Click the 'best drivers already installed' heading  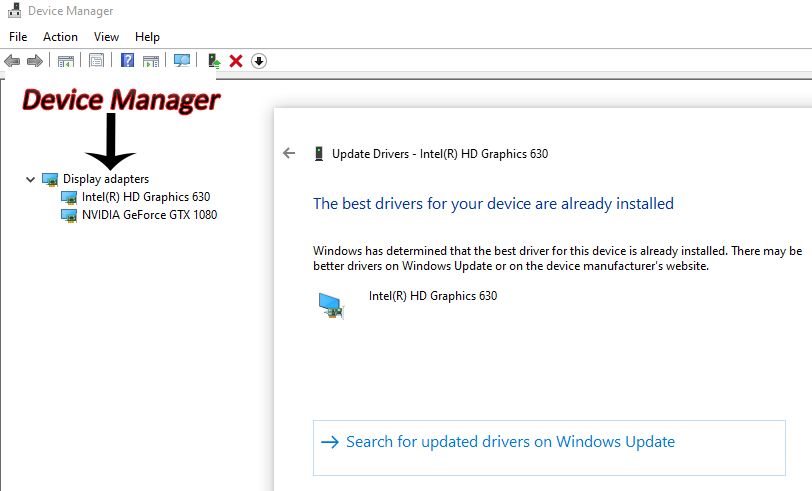coord(493,204)
